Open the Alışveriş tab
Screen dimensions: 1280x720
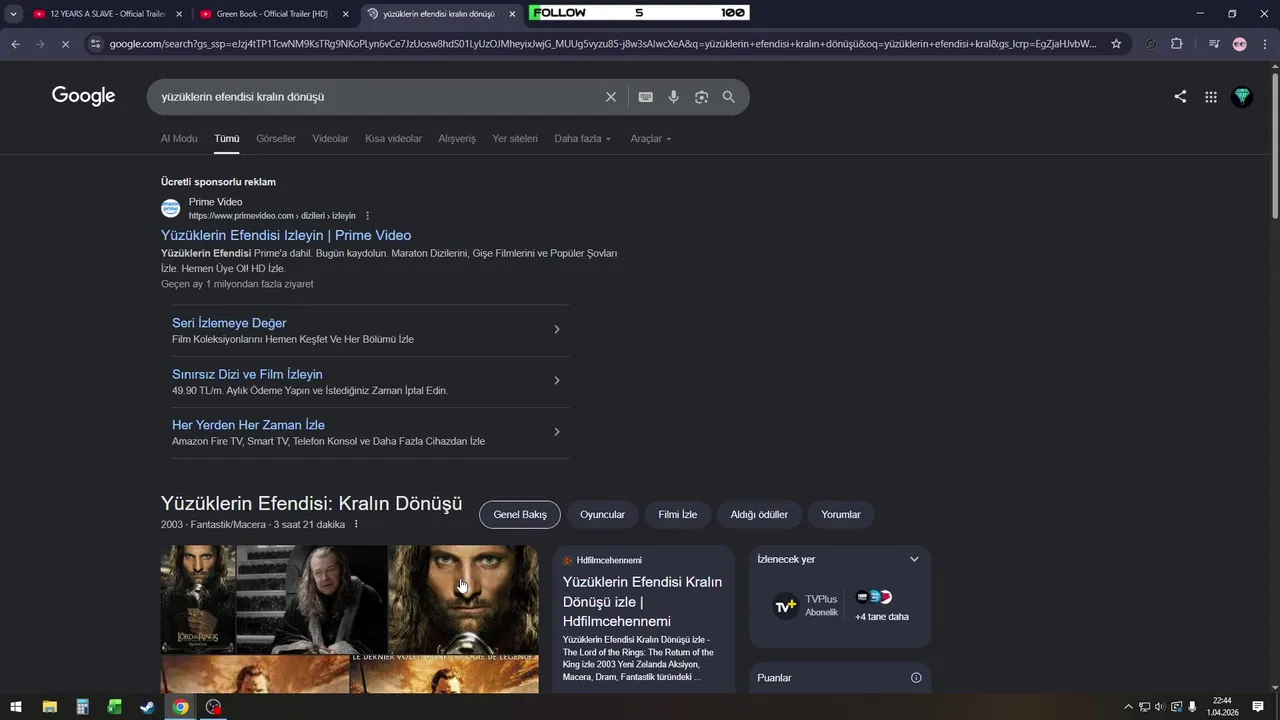point(457,139)
